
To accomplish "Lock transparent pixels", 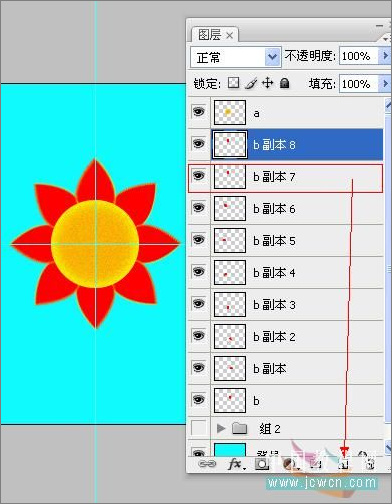I will click(233, 83).
